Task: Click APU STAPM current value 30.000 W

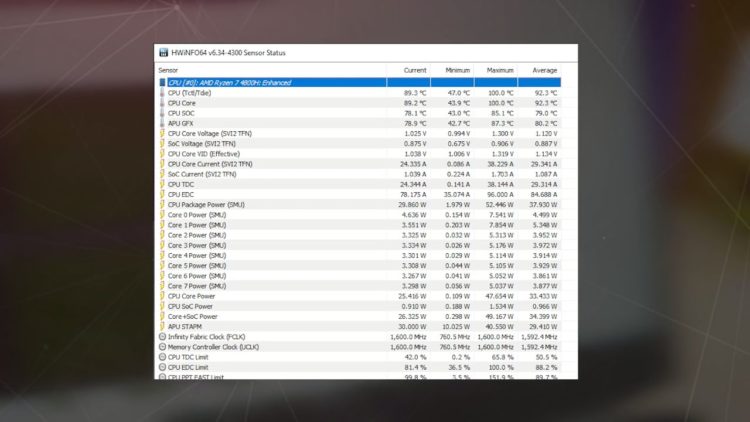Action: click(x=412, y=326)
